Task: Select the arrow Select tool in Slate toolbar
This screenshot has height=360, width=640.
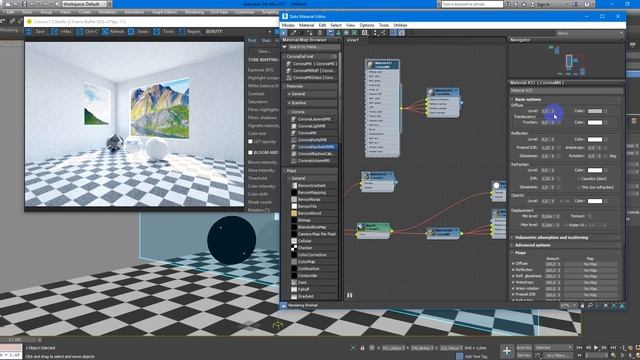Action: coord(284,33)
